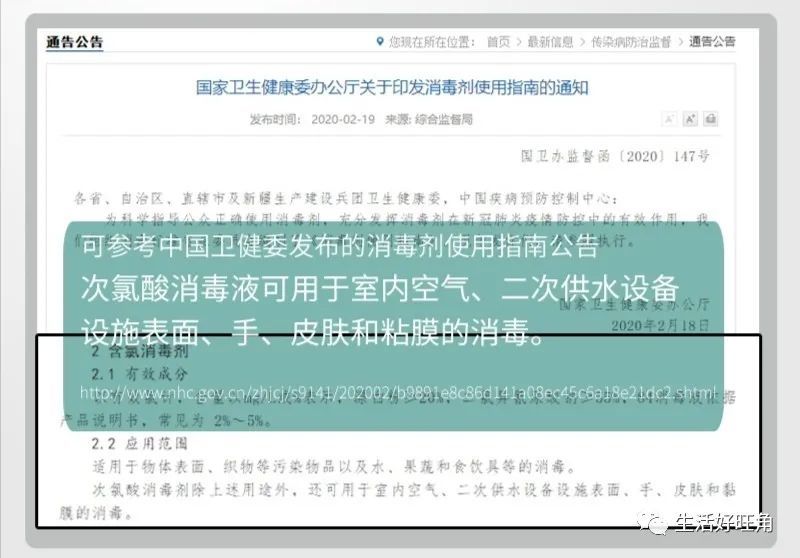Select the 通告公告 section heading

pyautogui.click(x=74, y=42)
